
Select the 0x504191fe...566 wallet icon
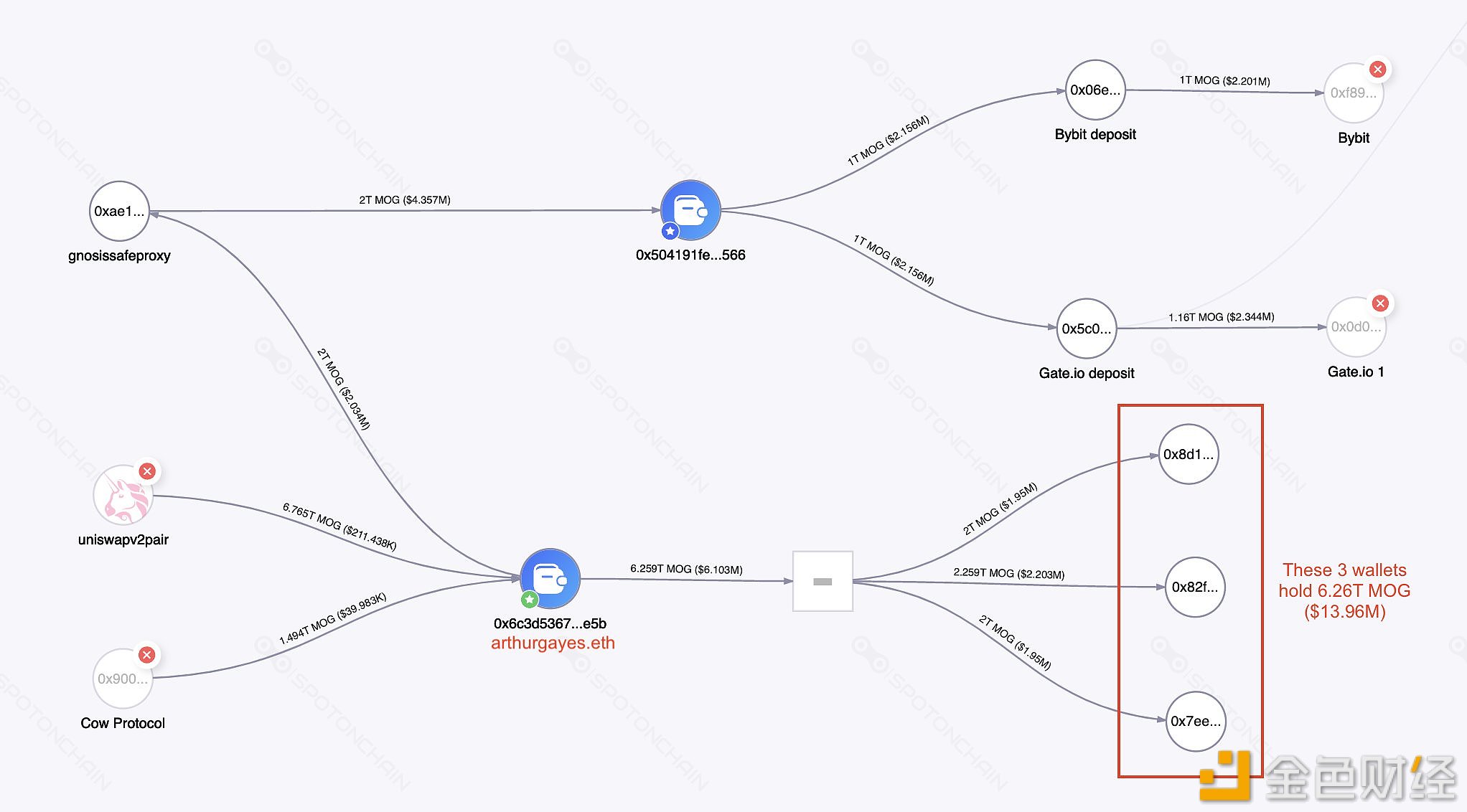click(x=690, y=210)
